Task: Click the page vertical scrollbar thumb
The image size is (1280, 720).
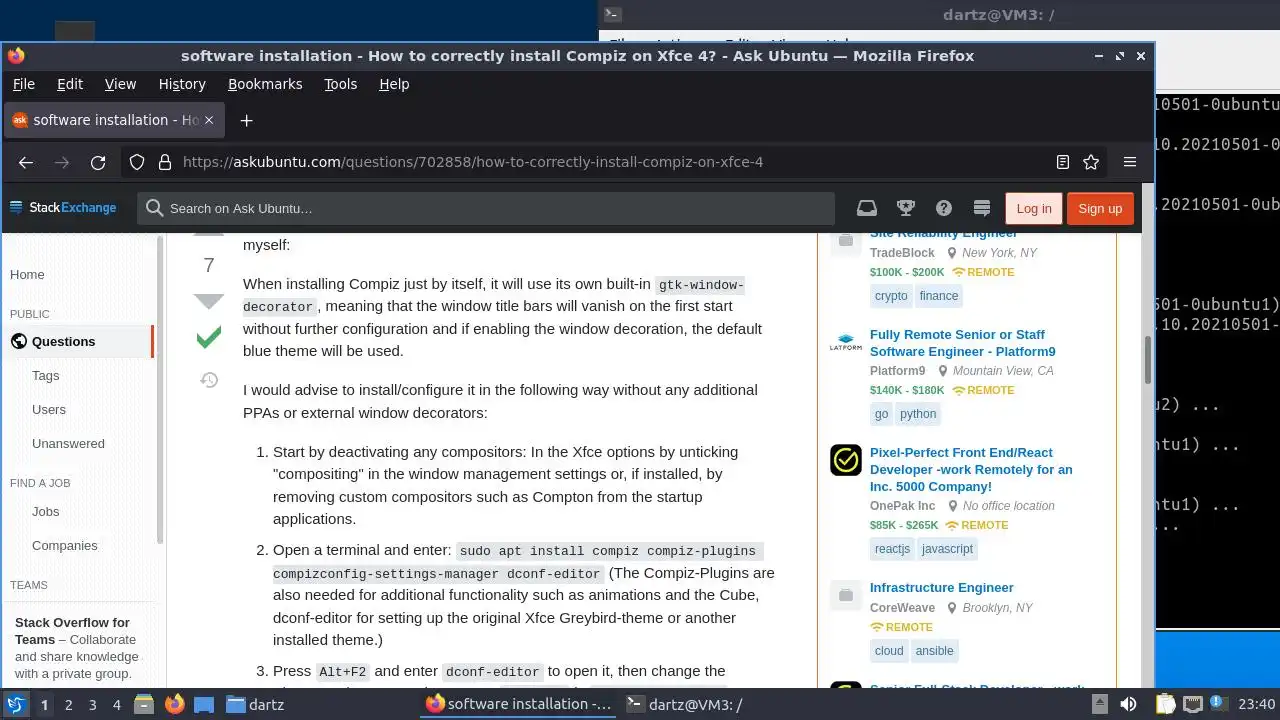Action: click(x=1148, y=359)
